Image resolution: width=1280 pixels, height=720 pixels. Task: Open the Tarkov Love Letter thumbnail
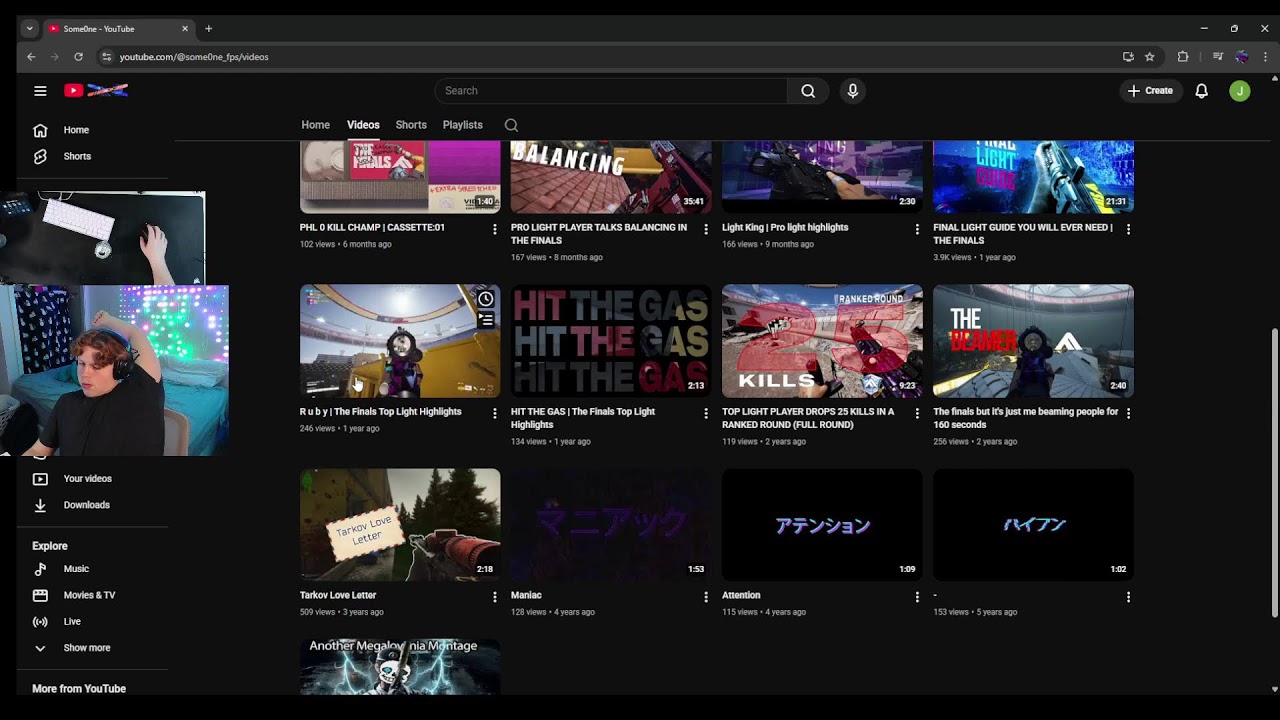[400, 525]
